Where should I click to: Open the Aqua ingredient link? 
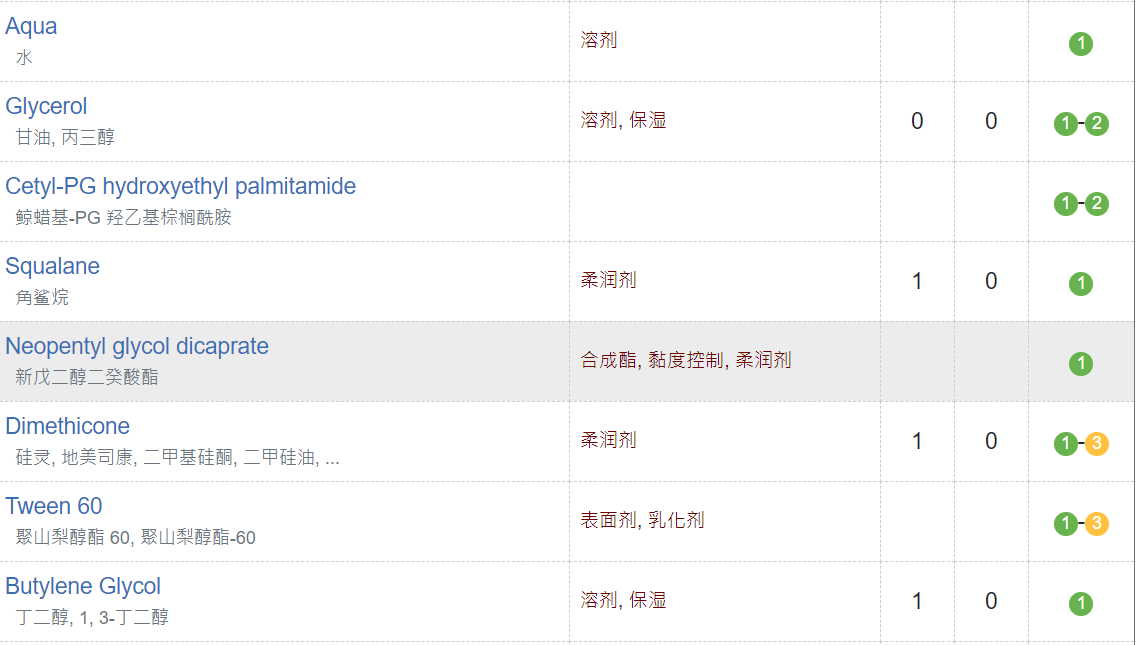(31, 27)
